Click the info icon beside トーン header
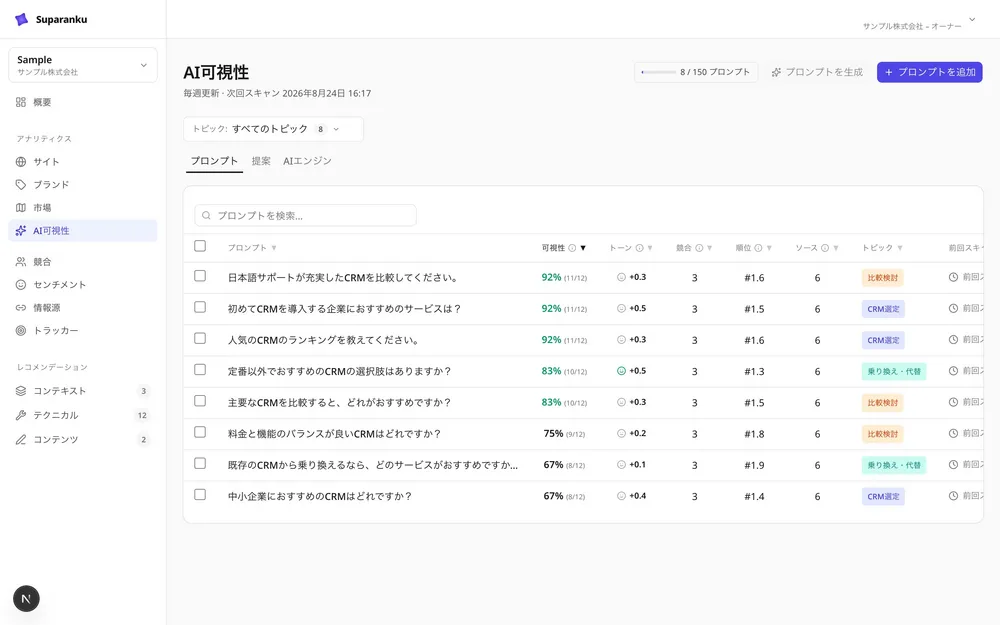 coord(639,248)
